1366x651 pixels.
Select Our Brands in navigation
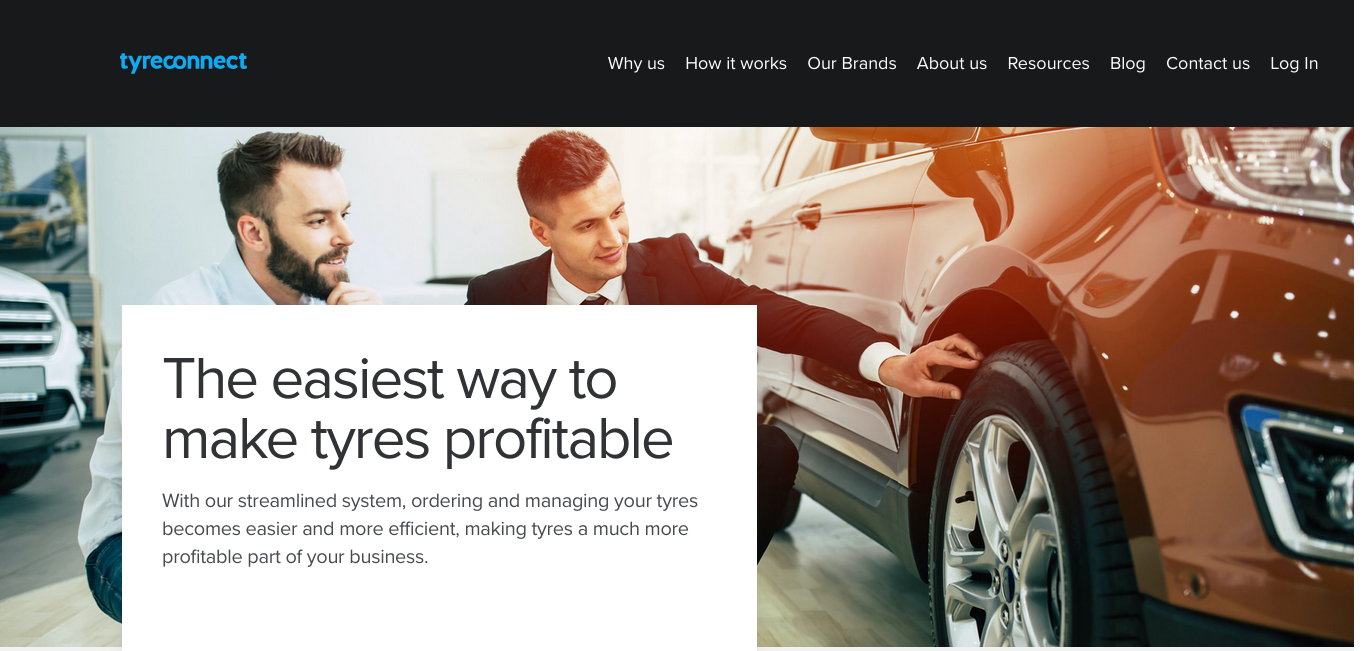(852, 63)
